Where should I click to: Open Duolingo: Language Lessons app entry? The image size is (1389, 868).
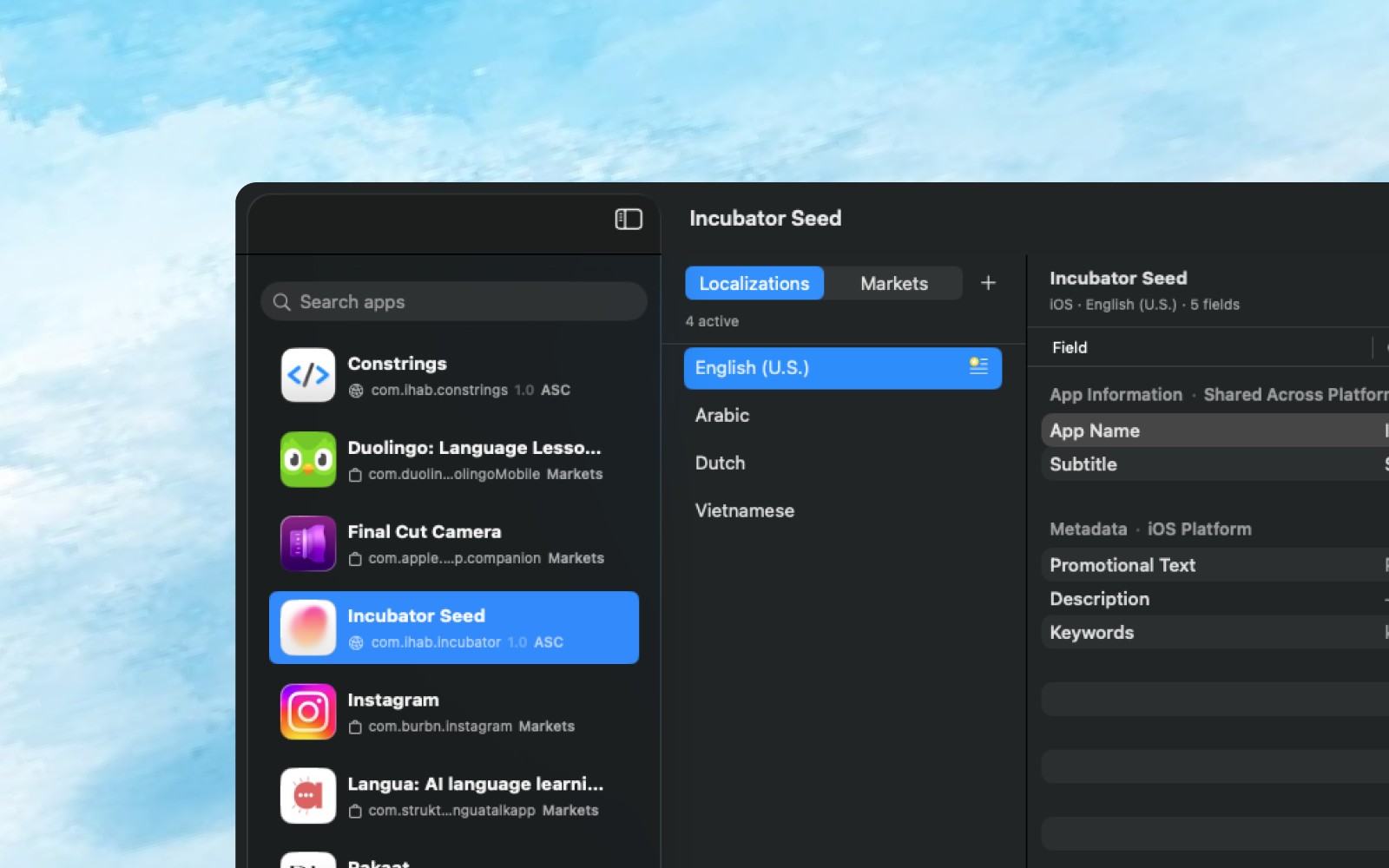tap(454, 459)
